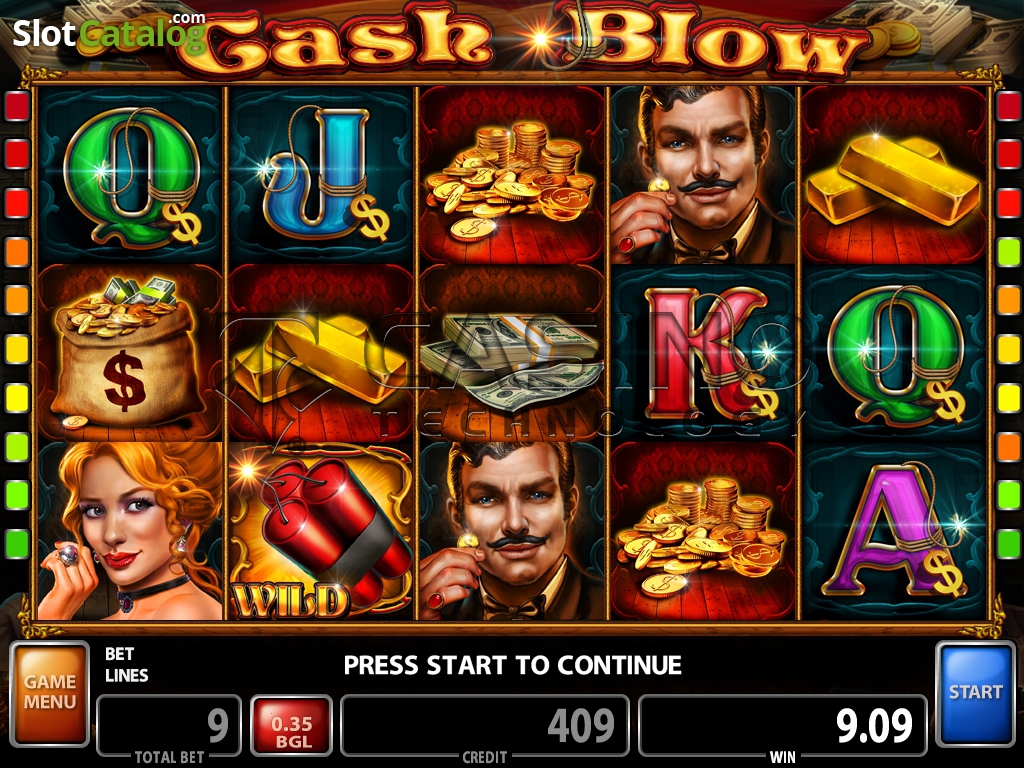1024x768 pixels.
Task: Click the green Q symbol in the first reel
Action: (130, 175)
